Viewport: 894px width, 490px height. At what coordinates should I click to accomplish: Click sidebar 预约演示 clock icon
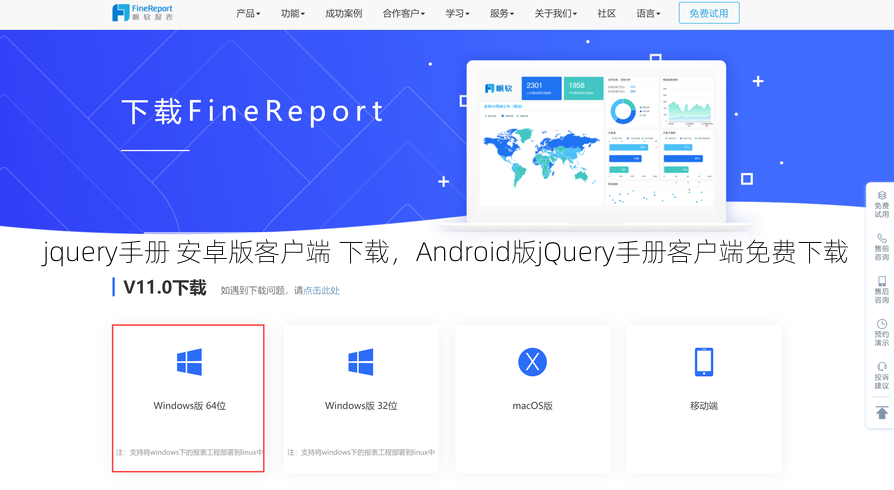click(881, 324)
